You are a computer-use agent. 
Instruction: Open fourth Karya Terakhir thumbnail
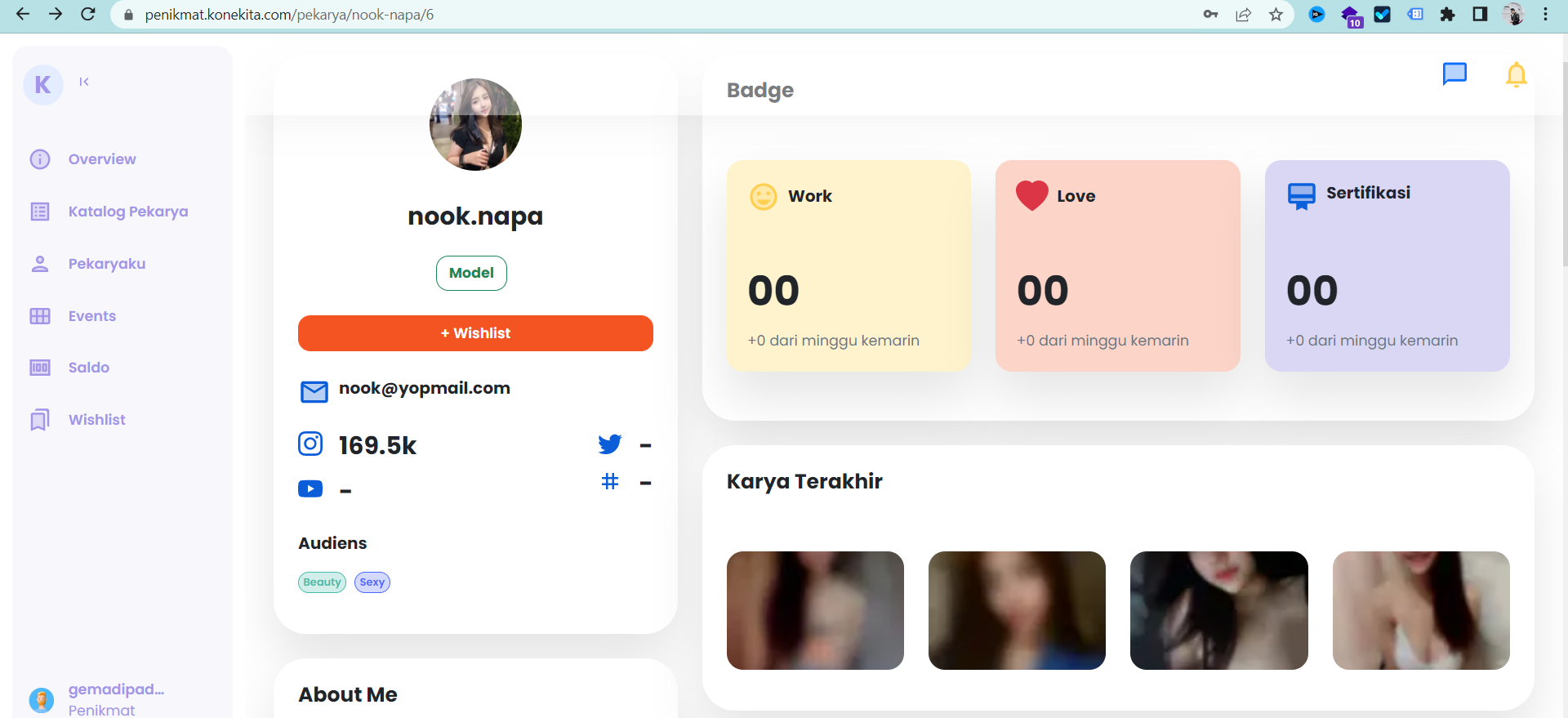tap(1421, 610)
